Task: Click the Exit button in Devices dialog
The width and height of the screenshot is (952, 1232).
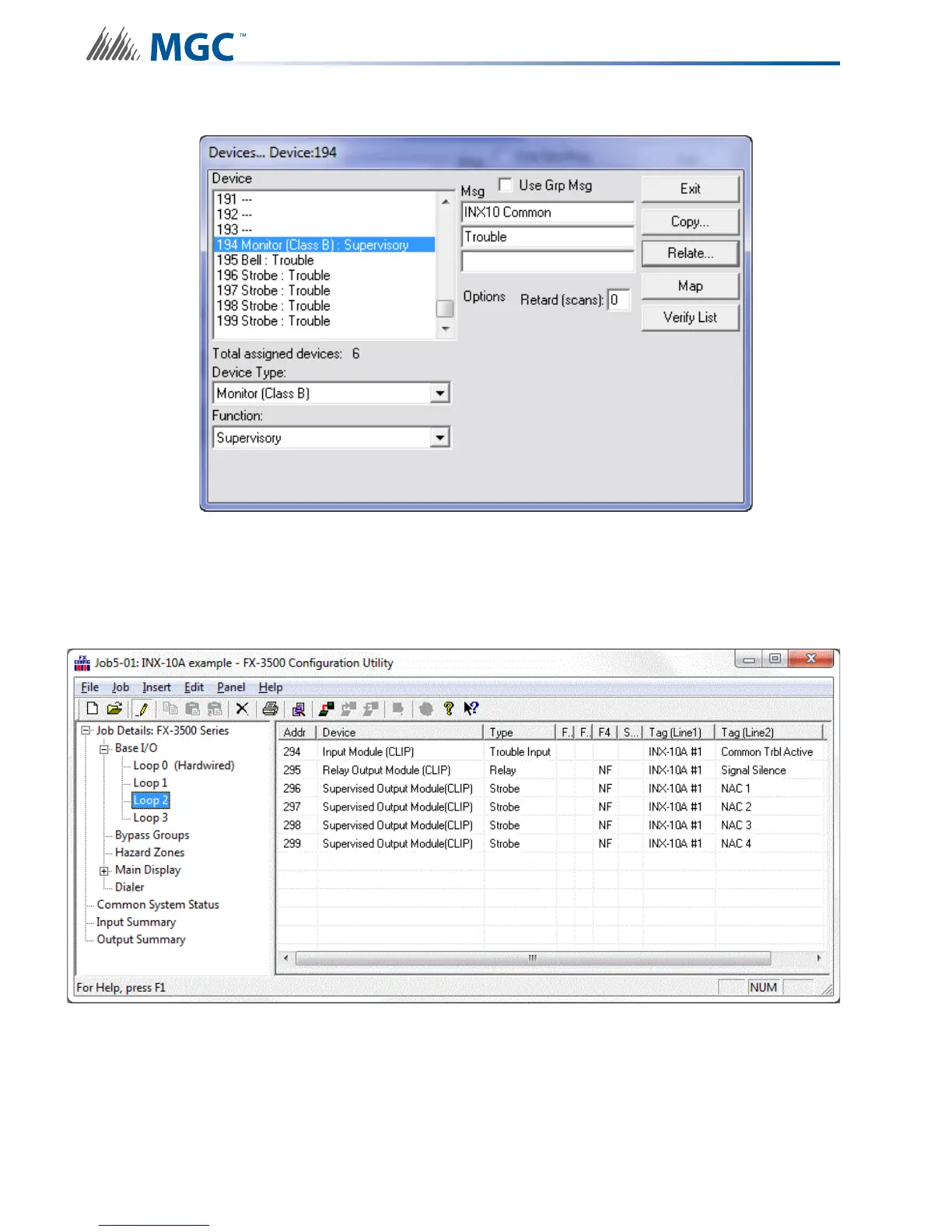Action: pyautogui.click(x=690, y=189)
